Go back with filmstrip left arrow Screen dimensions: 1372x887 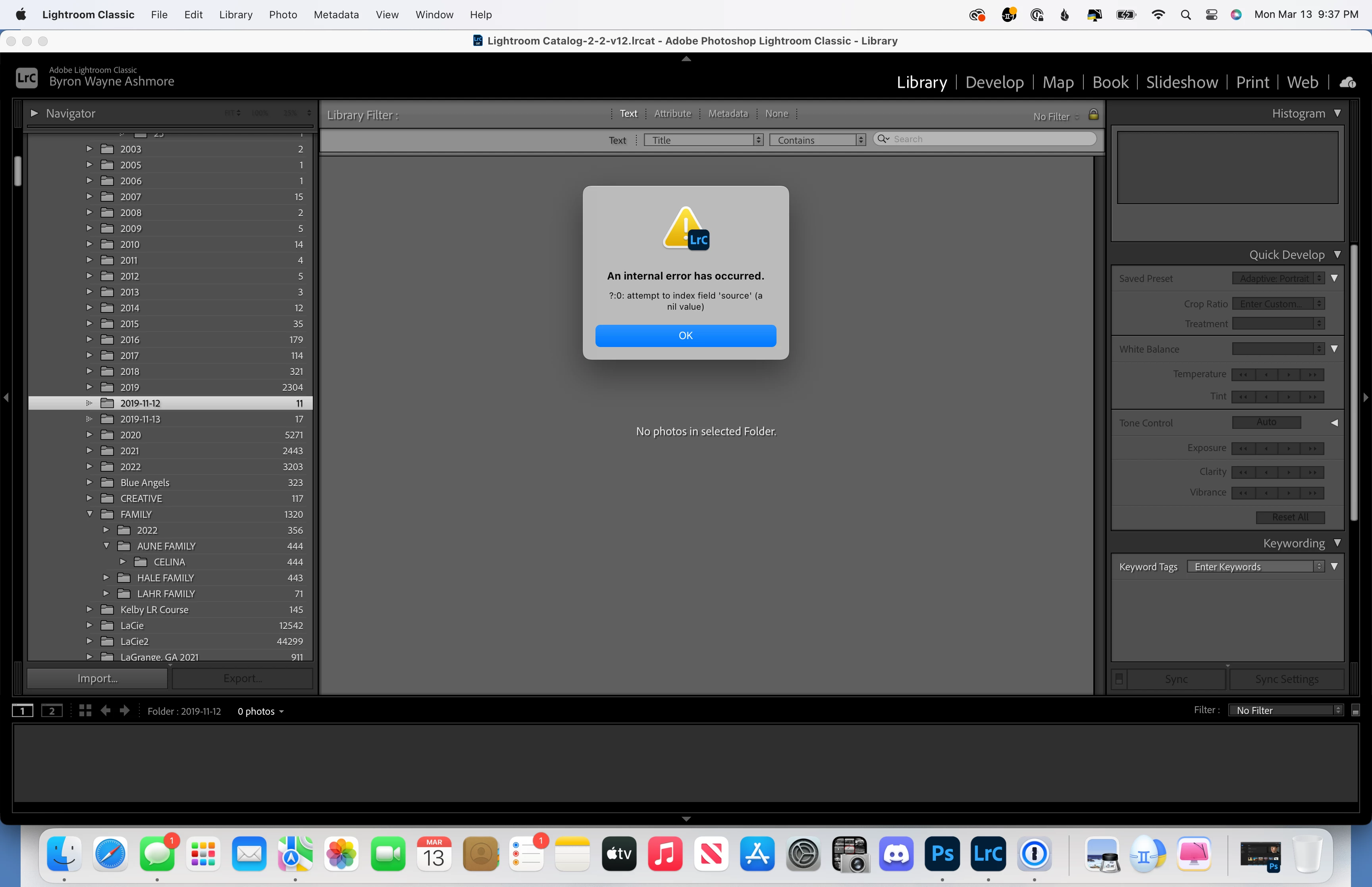[x=105, y=710]
